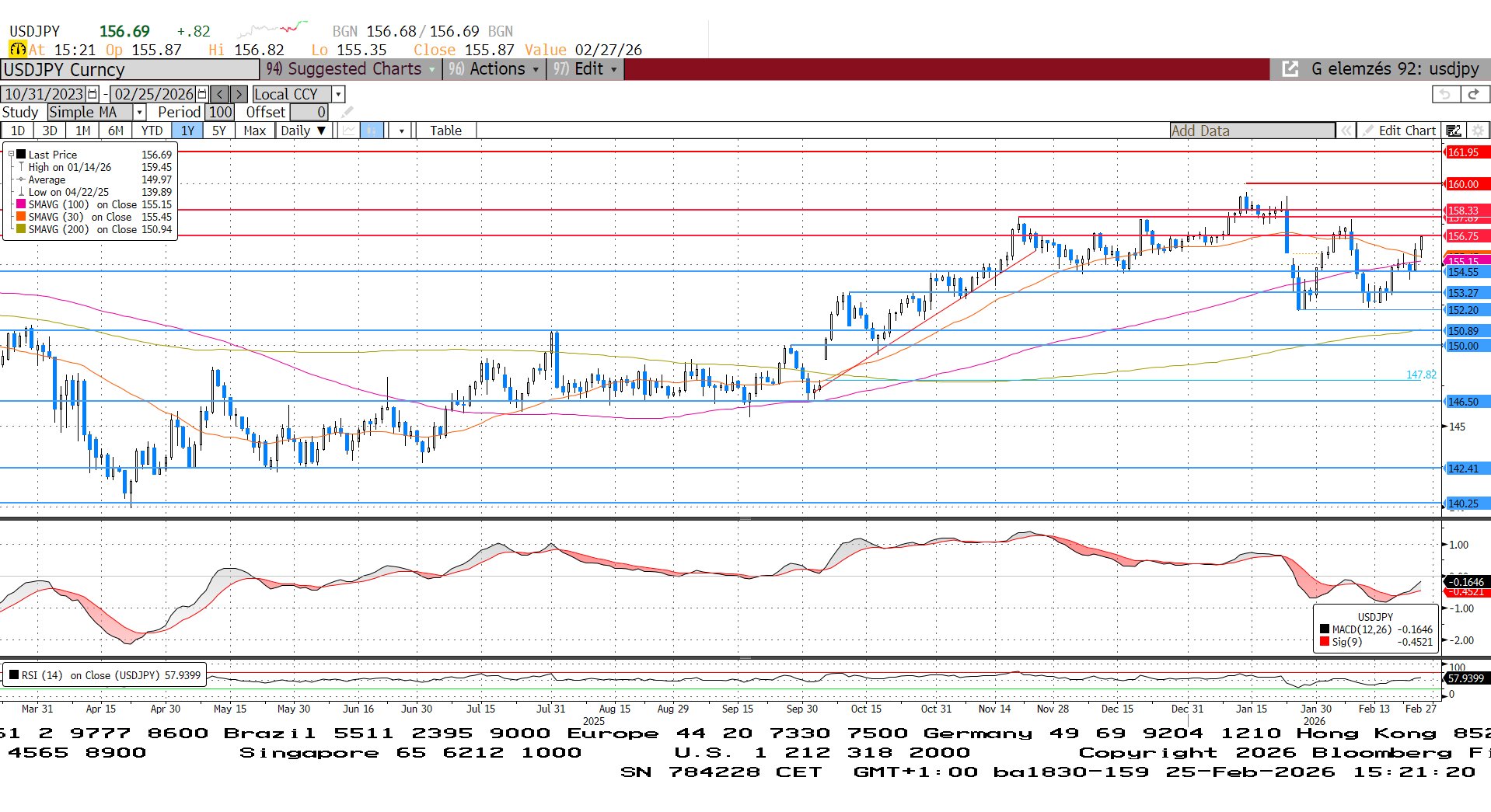The height and width of the screenshot is (812, 1491).
Task: Open start date calendar picker
Action: pos(93,94)
